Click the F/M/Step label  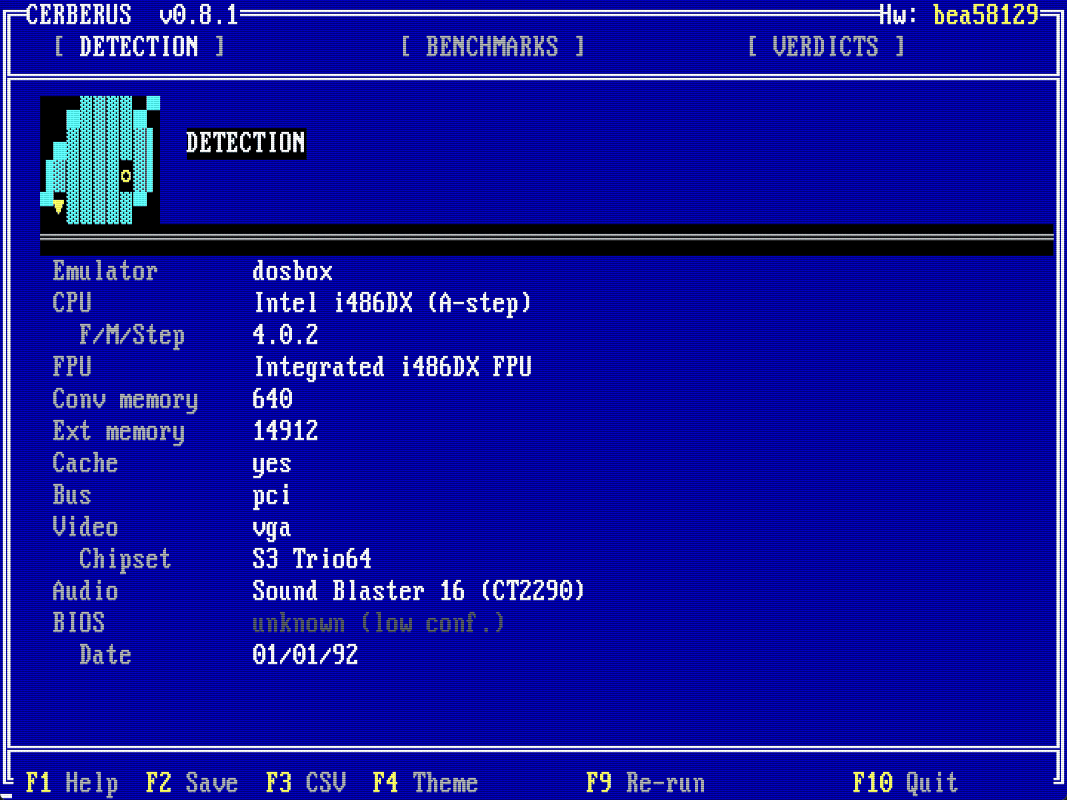pyautogui.click(x=132, y=335)
